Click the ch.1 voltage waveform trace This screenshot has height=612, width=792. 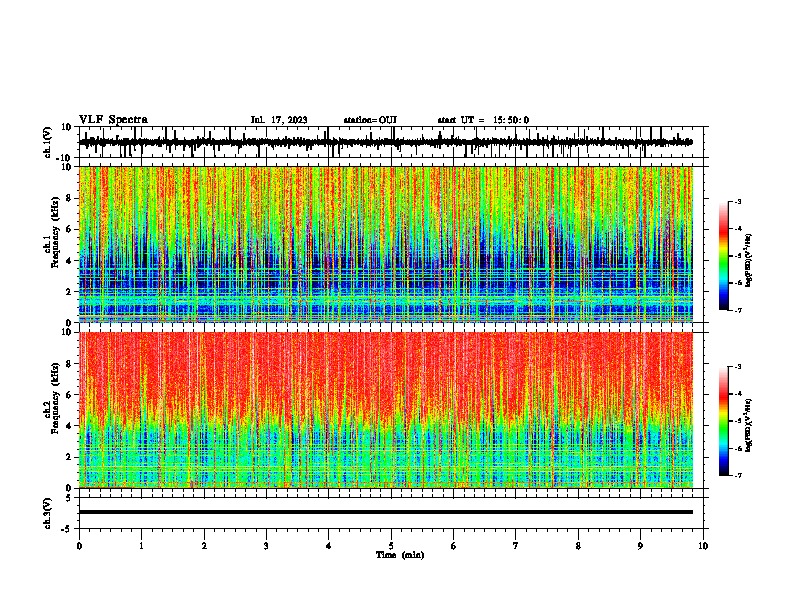click(386, 142)
